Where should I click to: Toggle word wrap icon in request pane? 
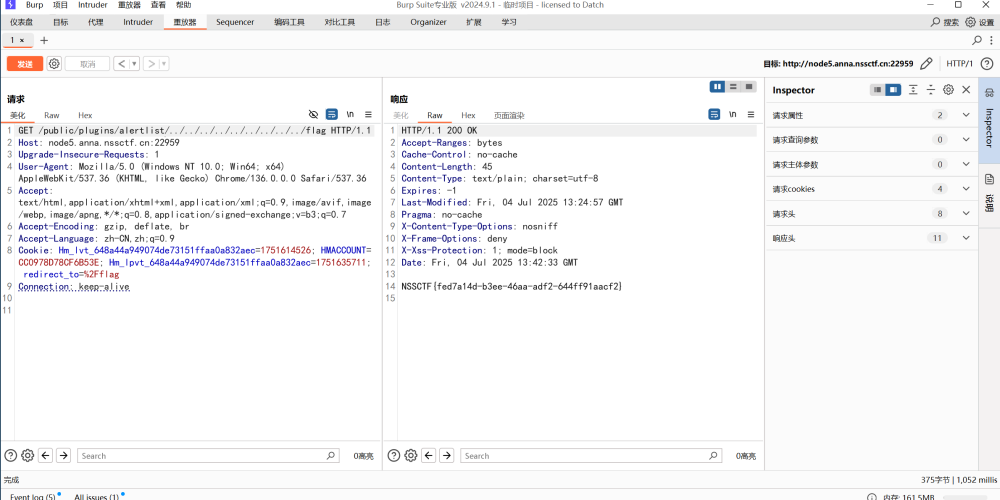(332, 114)
